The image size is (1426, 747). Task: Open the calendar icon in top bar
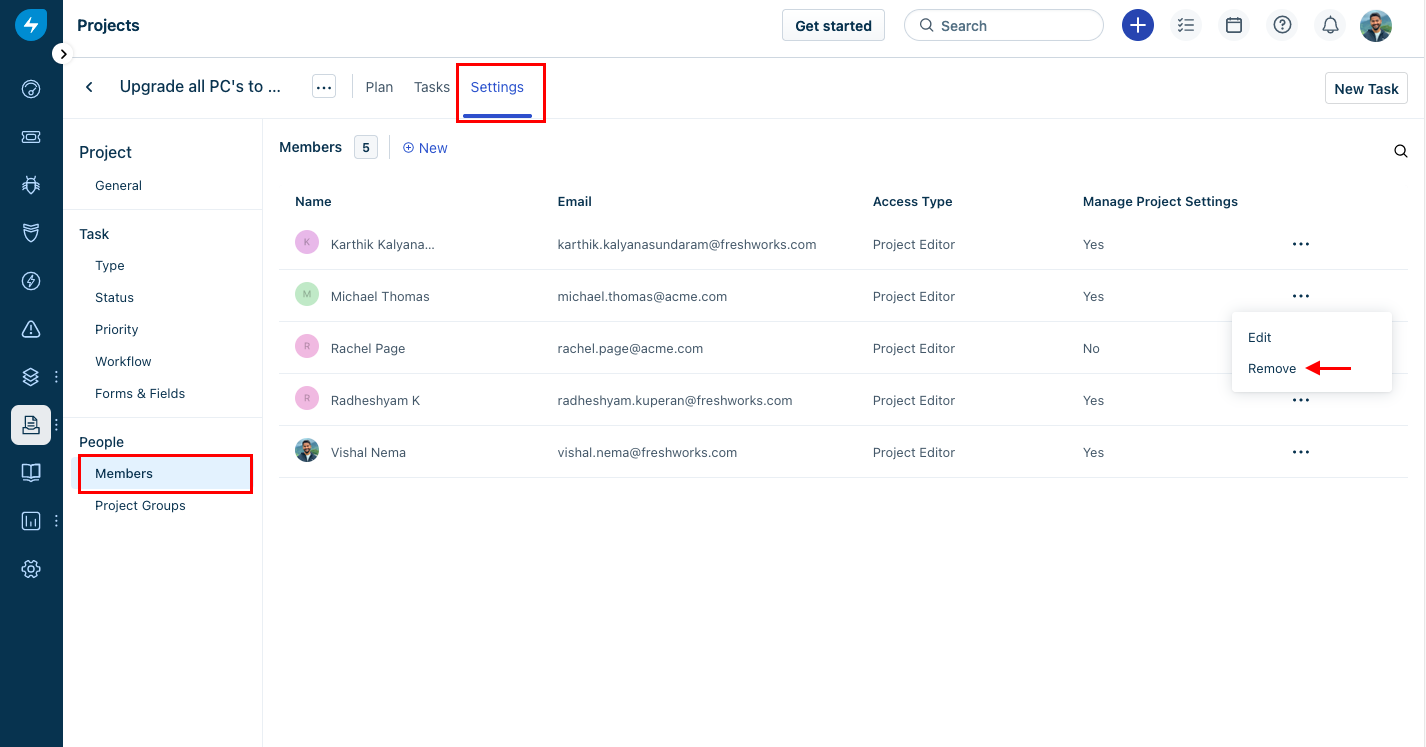point(1234,26)
